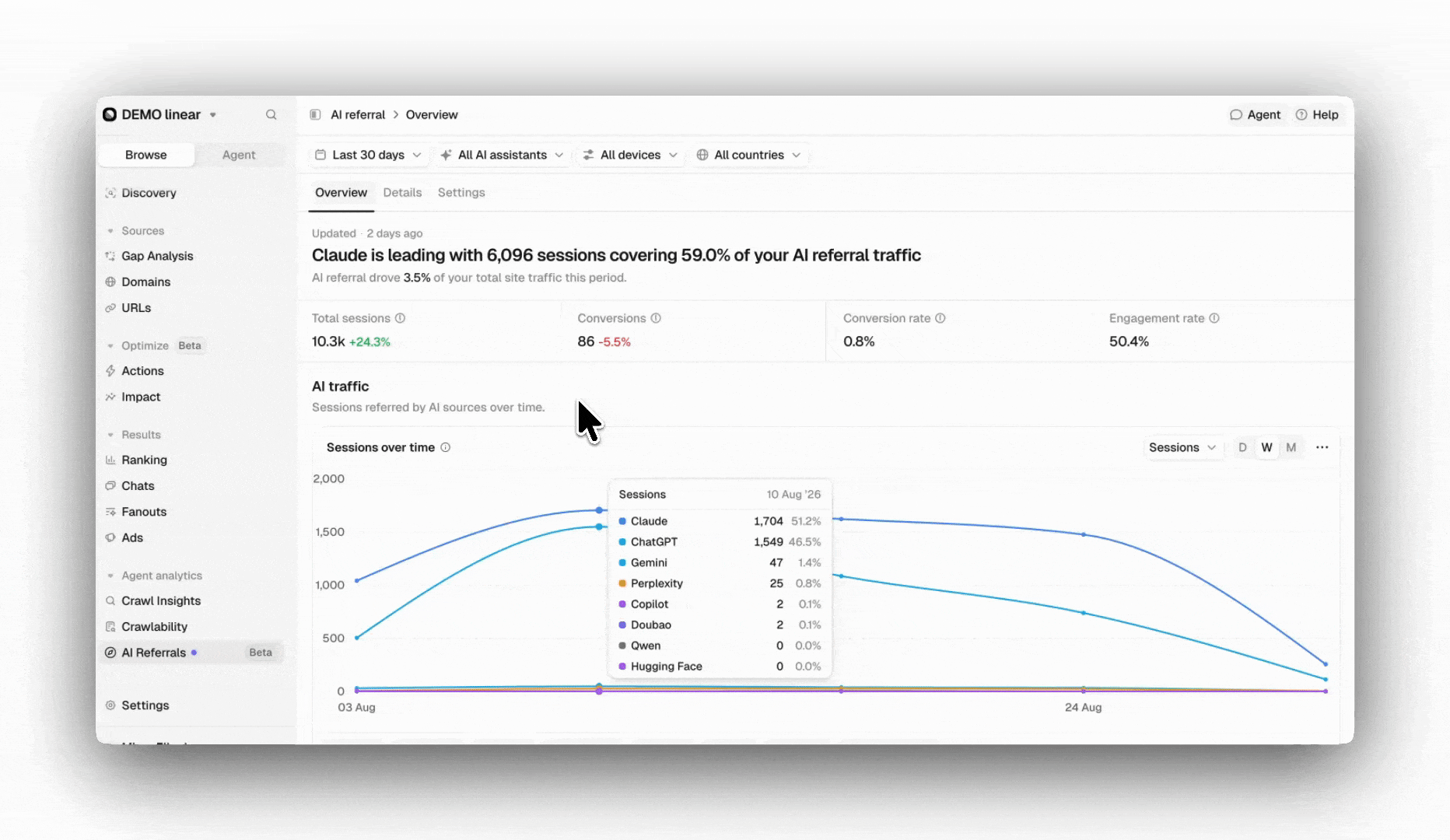The width and height of the screenshot is (1450, 840).
Task: Click the AI Referrals compass icon
Action: coord(110,653)
